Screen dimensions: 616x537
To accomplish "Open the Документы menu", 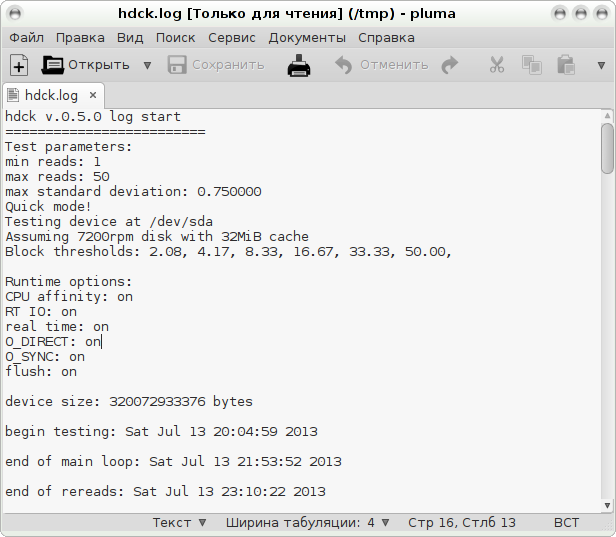I will click(307, 38).
